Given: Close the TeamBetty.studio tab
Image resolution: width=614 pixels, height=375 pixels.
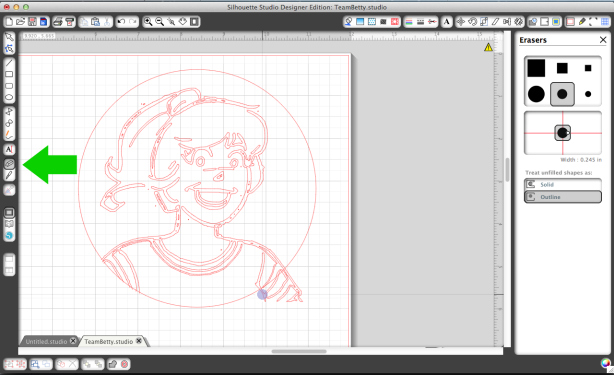Looking at the screenshot, I should pyautogui.click(x=139, y=341).
